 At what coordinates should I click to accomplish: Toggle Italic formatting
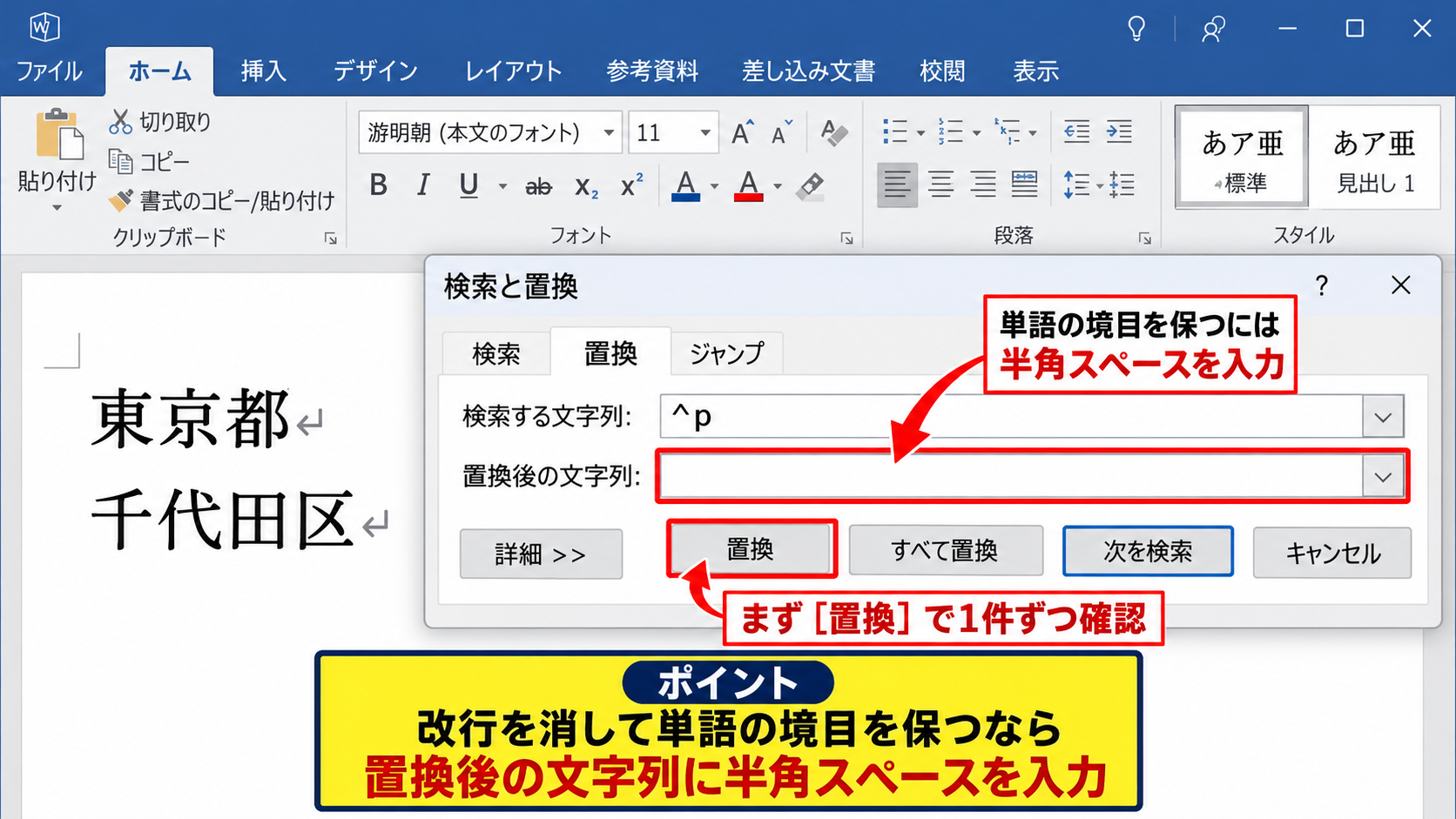(x=423, y=185)
